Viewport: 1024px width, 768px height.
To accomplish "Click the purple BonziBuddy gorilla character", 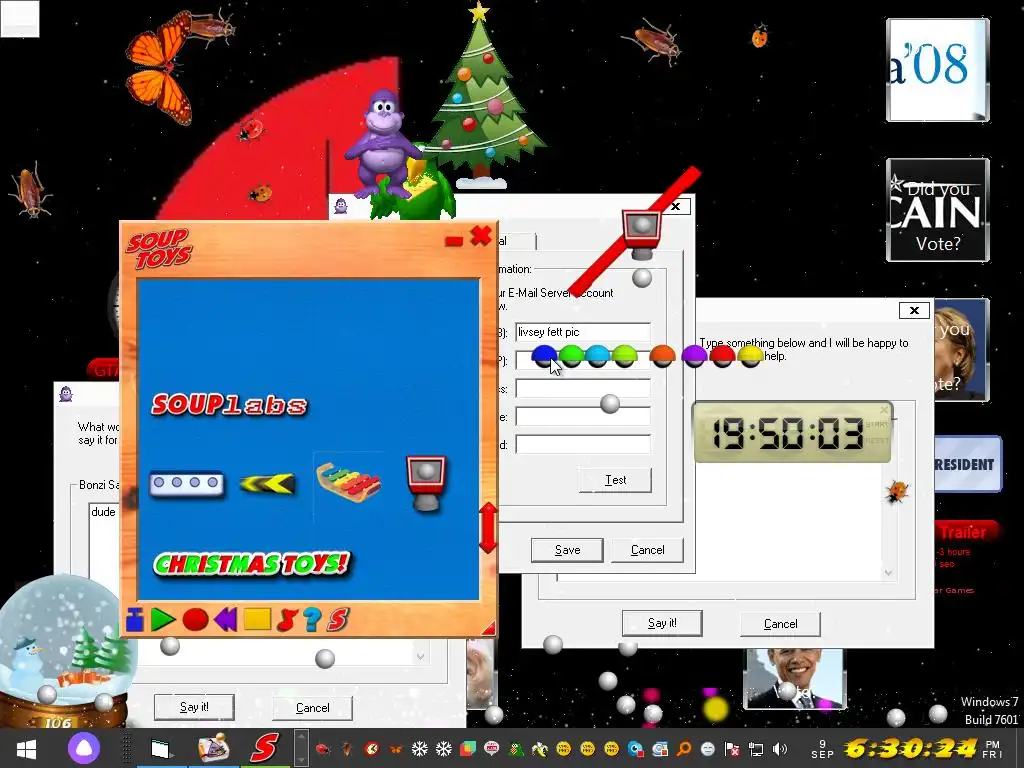I will tap(383, 144).
